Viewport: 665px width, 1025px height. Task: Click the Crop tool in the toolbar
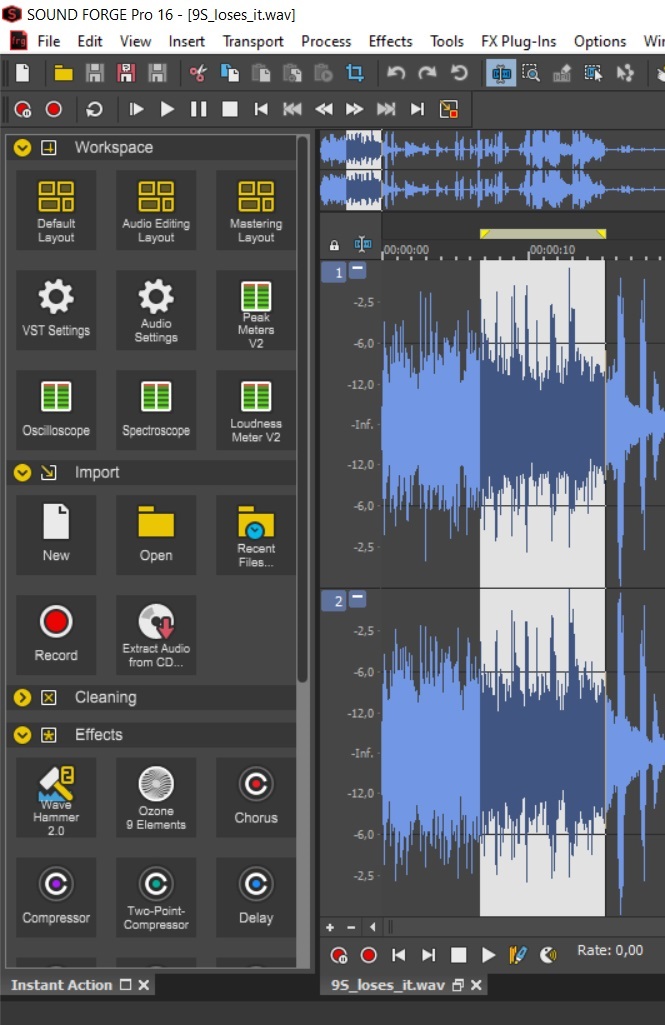pos(354,73)
